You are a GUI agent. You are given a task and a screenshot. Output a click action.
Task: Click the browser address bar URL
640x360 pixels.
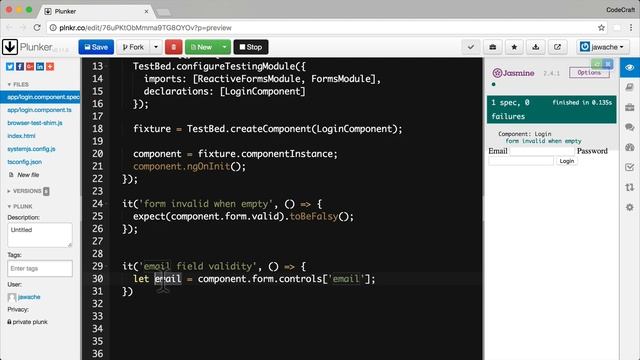click(145, 28)
